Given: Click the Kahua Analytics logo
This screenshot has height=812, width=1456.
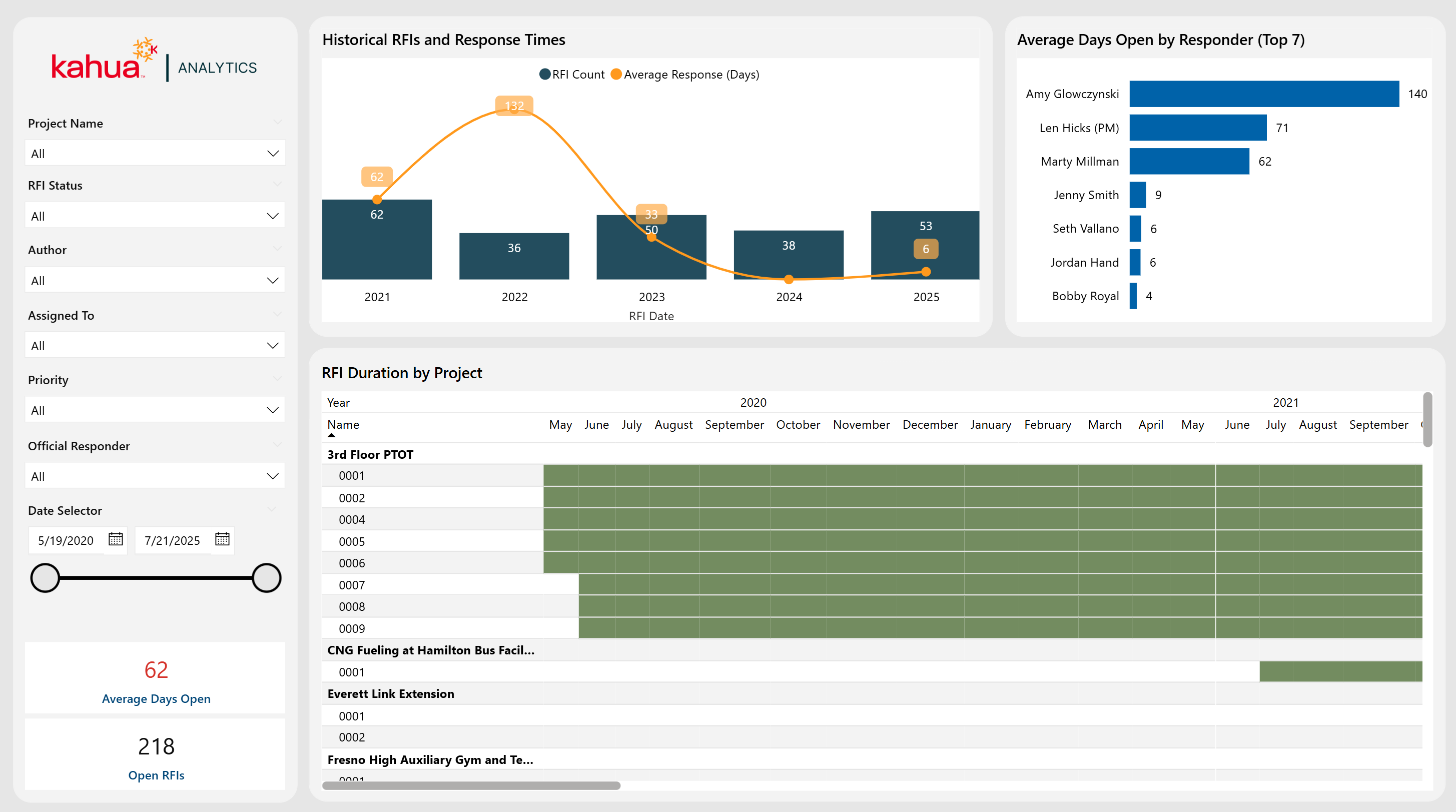Looking at the screenshot, I should coord(154,62).
